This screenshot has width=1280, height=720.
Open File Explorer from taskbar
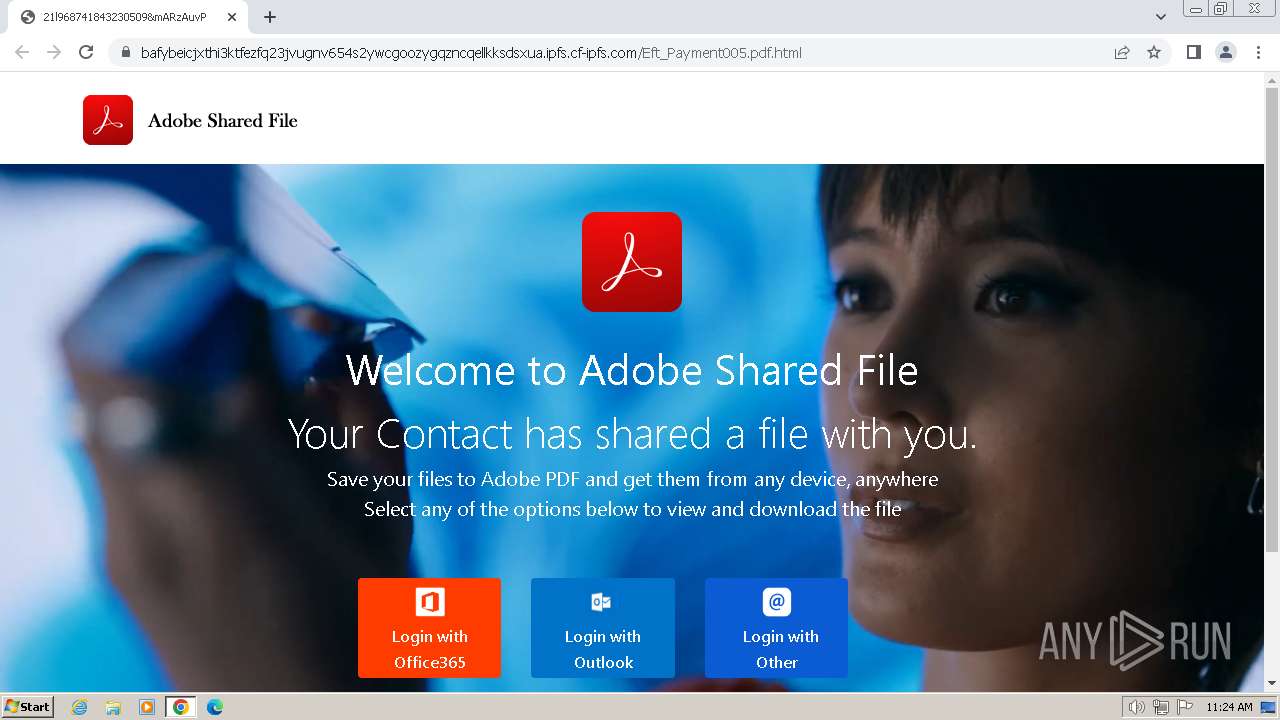click(x=113, y=707)
